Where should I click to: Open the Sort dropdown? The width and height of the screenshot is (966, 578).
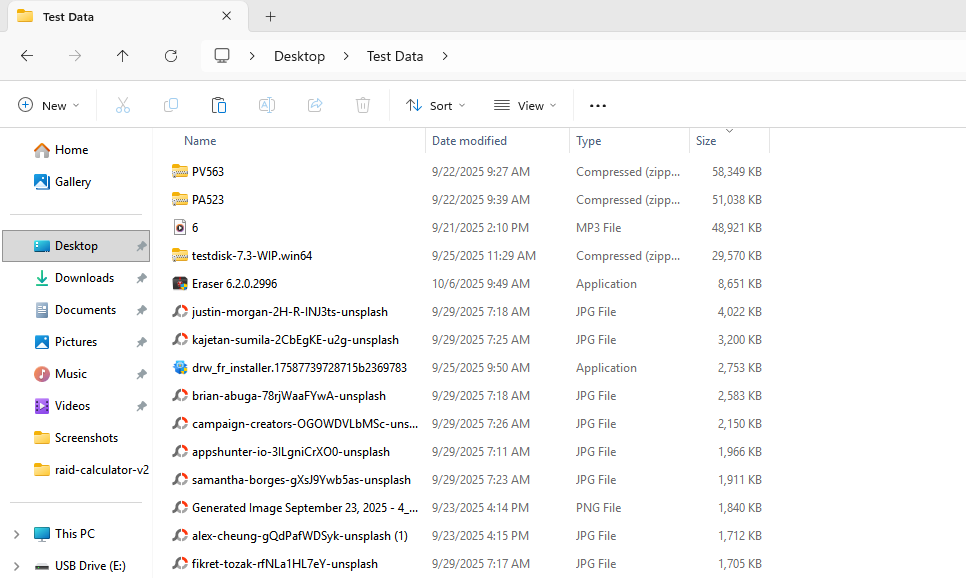point(435,105)
